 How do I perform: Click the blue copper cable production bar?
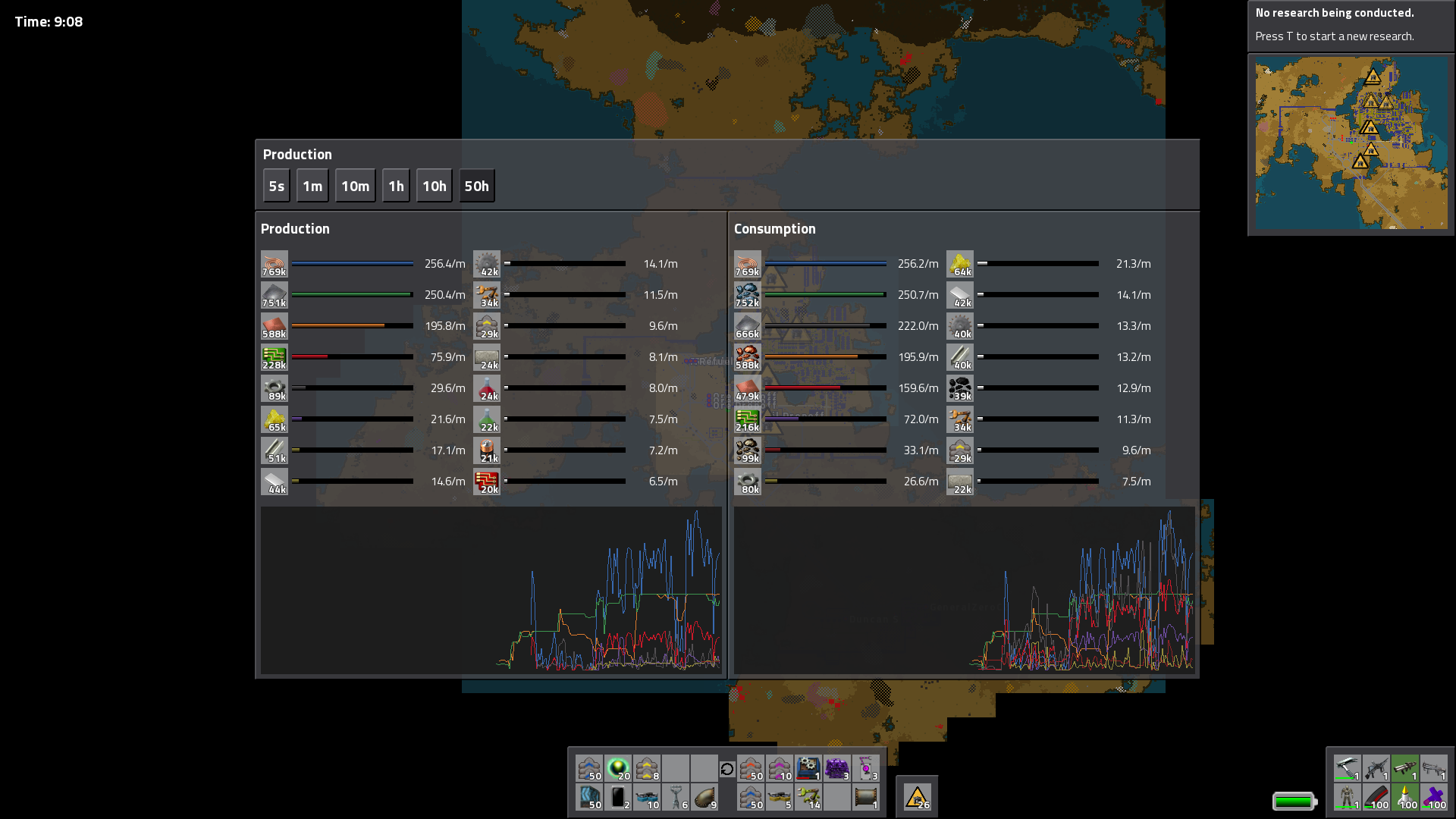(x=353, y=264)
